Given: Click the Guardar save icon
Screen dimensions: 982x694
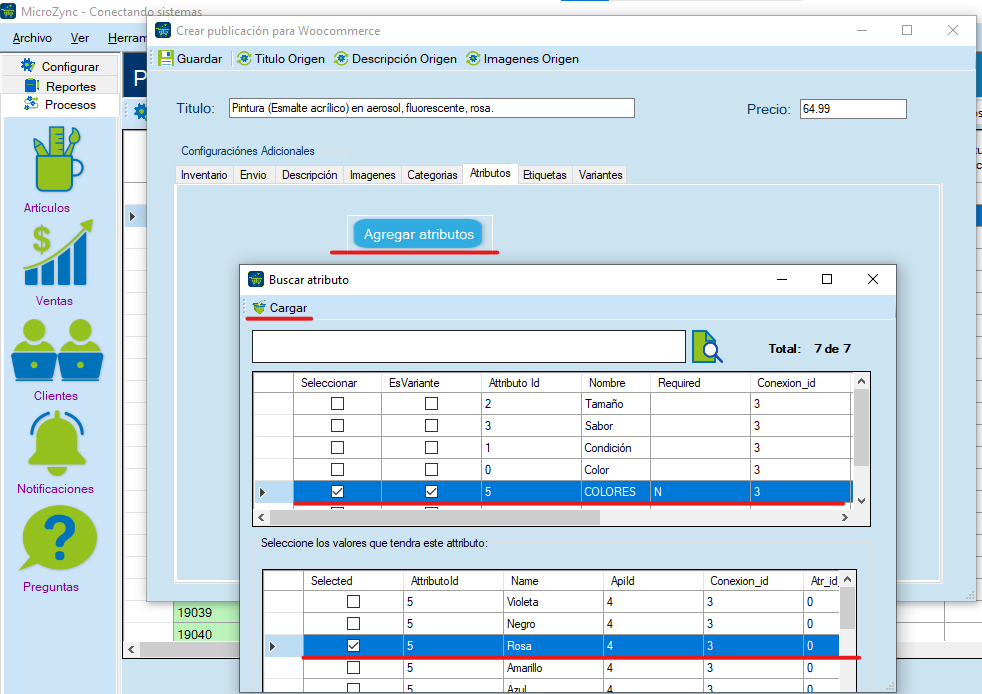Looking at the screenshot, I should [165, 59].
